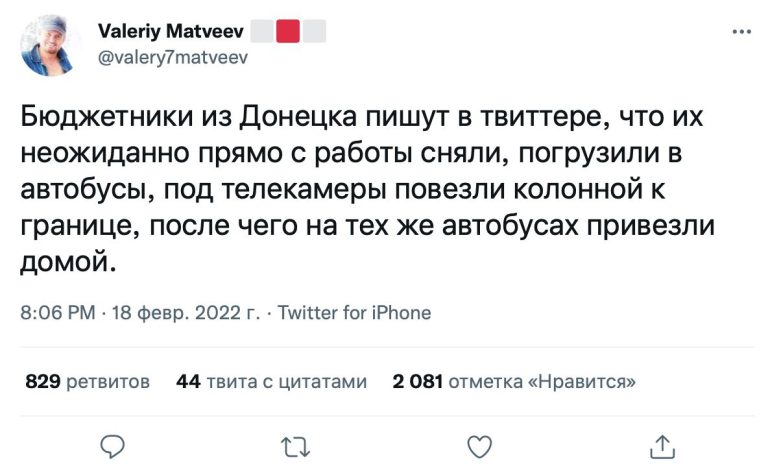The width and height of the screenshot is (768, 475).
Task: Click the date 18 февр. 2022 г.
Action: 186,312
